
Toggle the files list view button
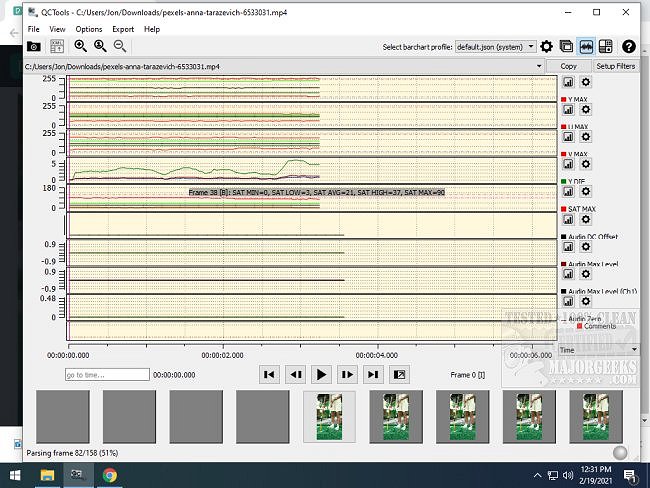coord(566,46)
